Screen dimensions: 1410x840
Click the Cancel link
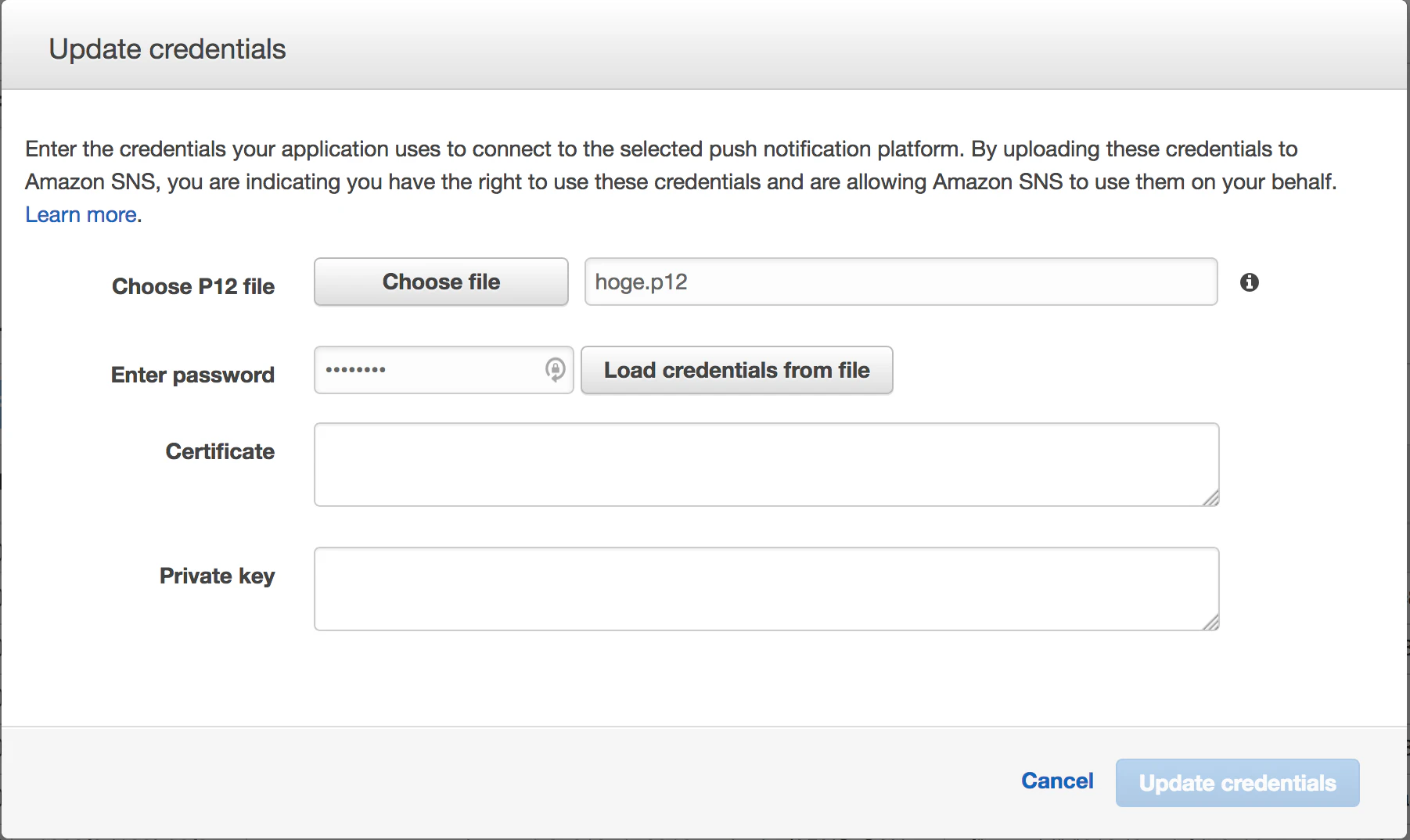point(1057,781)
